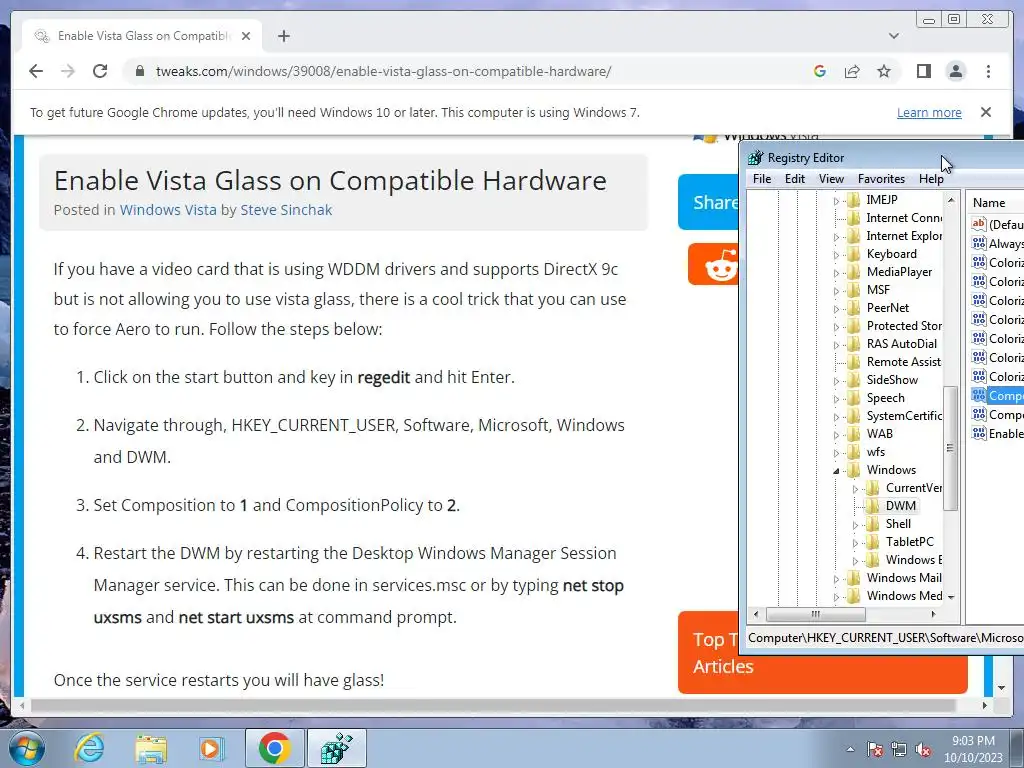The image size is (1024, 768).
Task: Open the View menu in Registry Editor
Action: click(x=831, y=179)
